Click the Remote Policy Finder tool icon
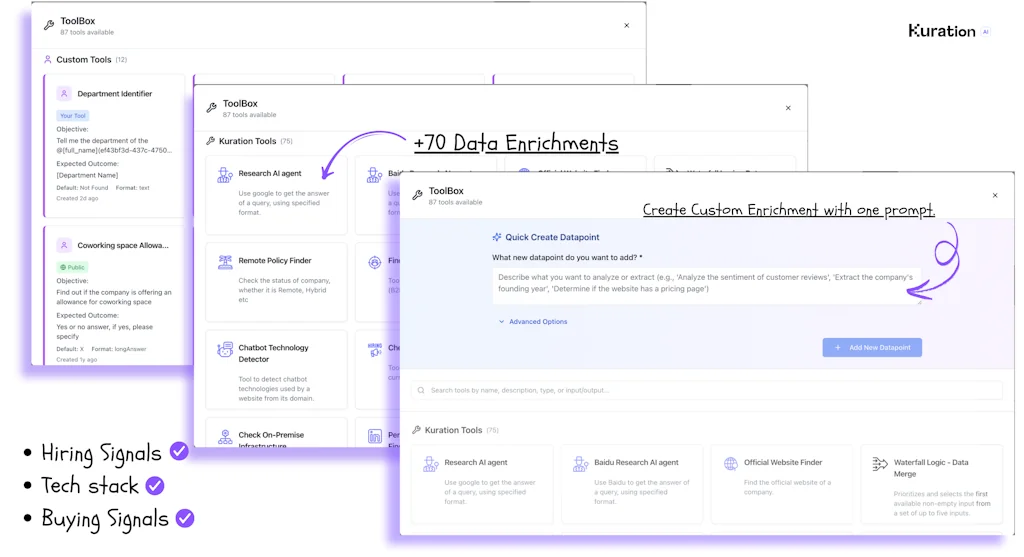 tap(225, 262)
